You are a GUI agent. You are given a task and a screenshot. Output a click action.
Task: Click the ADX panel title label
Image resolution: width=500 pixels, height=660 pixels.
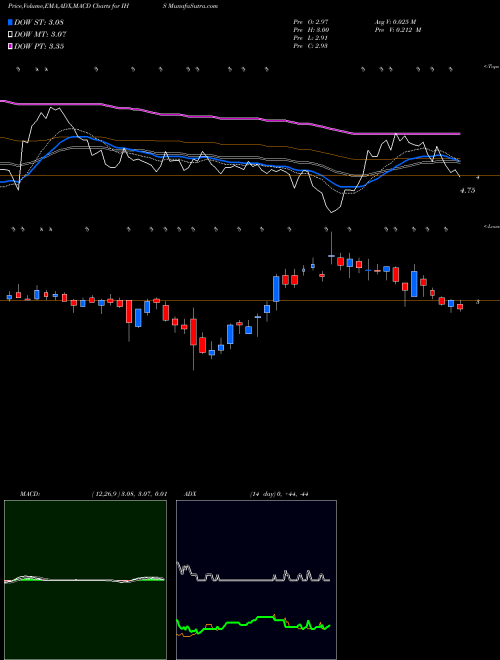[190, 494]
